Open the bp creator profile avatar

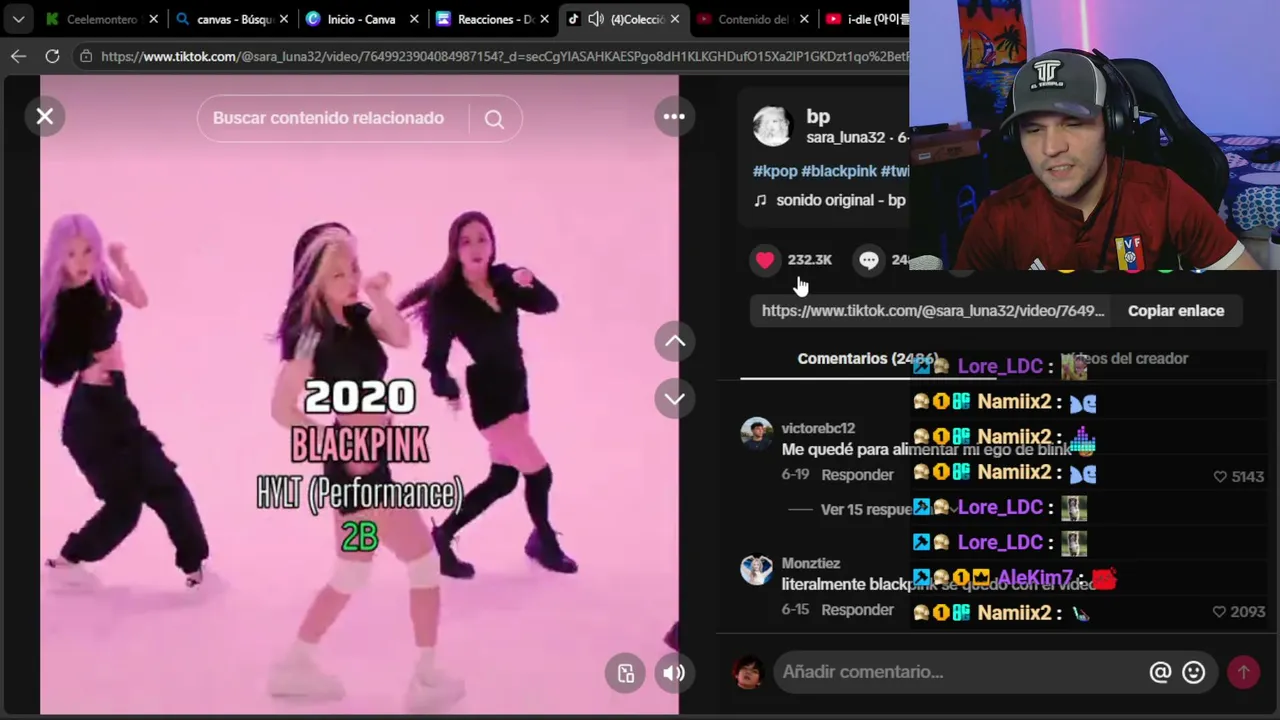tap(772, 126)
